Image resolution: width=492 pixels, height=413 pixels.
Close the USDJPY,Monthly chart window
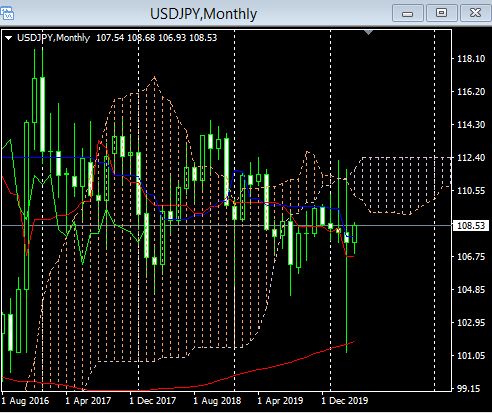[x=475, y=13]
